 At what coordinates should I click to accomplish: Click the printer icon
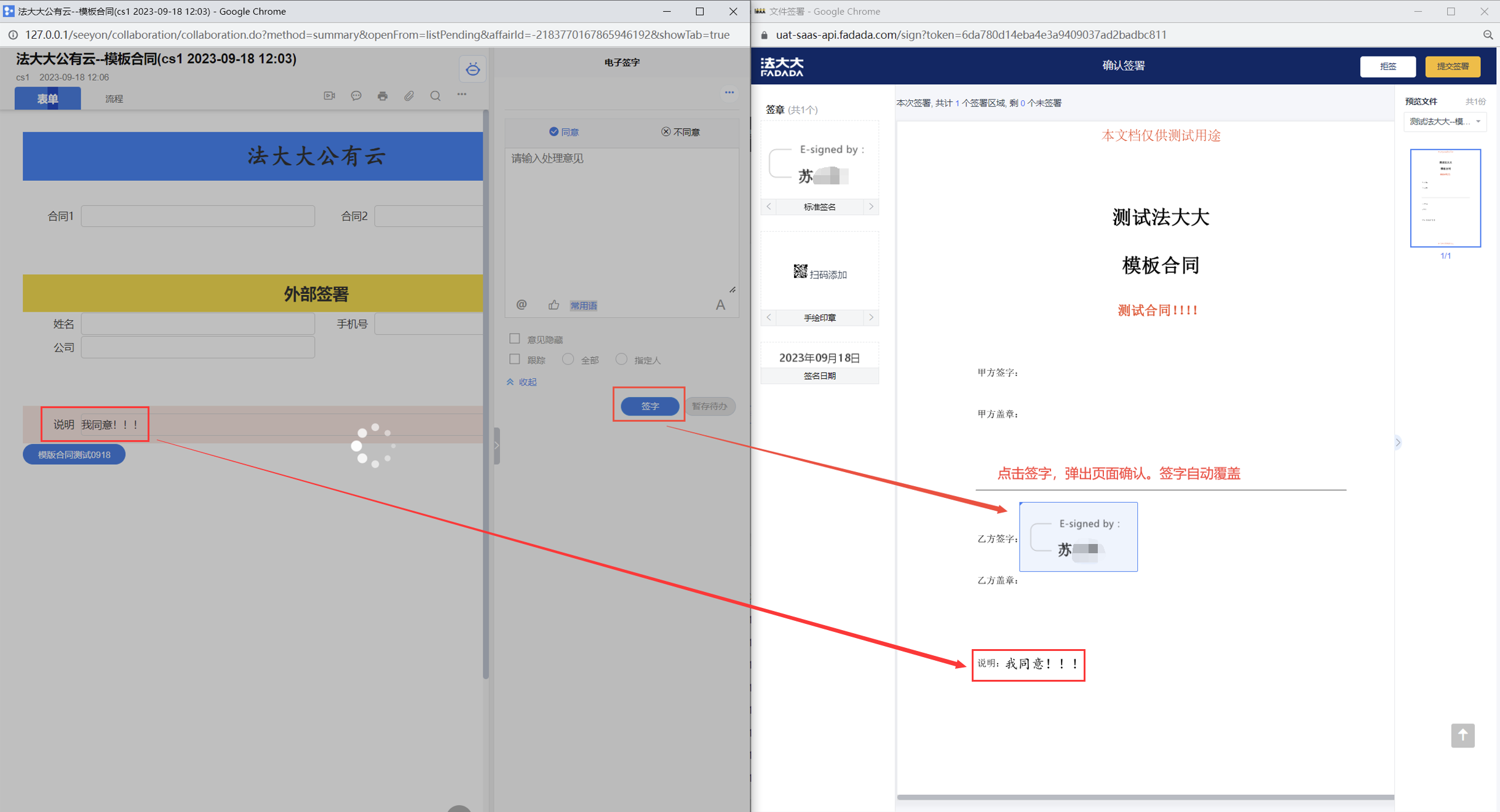(383, 96)
